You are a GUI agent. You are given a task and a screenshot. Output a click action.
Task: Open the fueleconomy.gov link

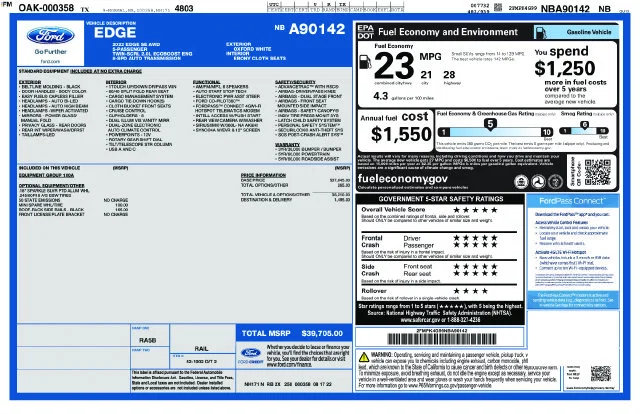click(x=402, y=179)
